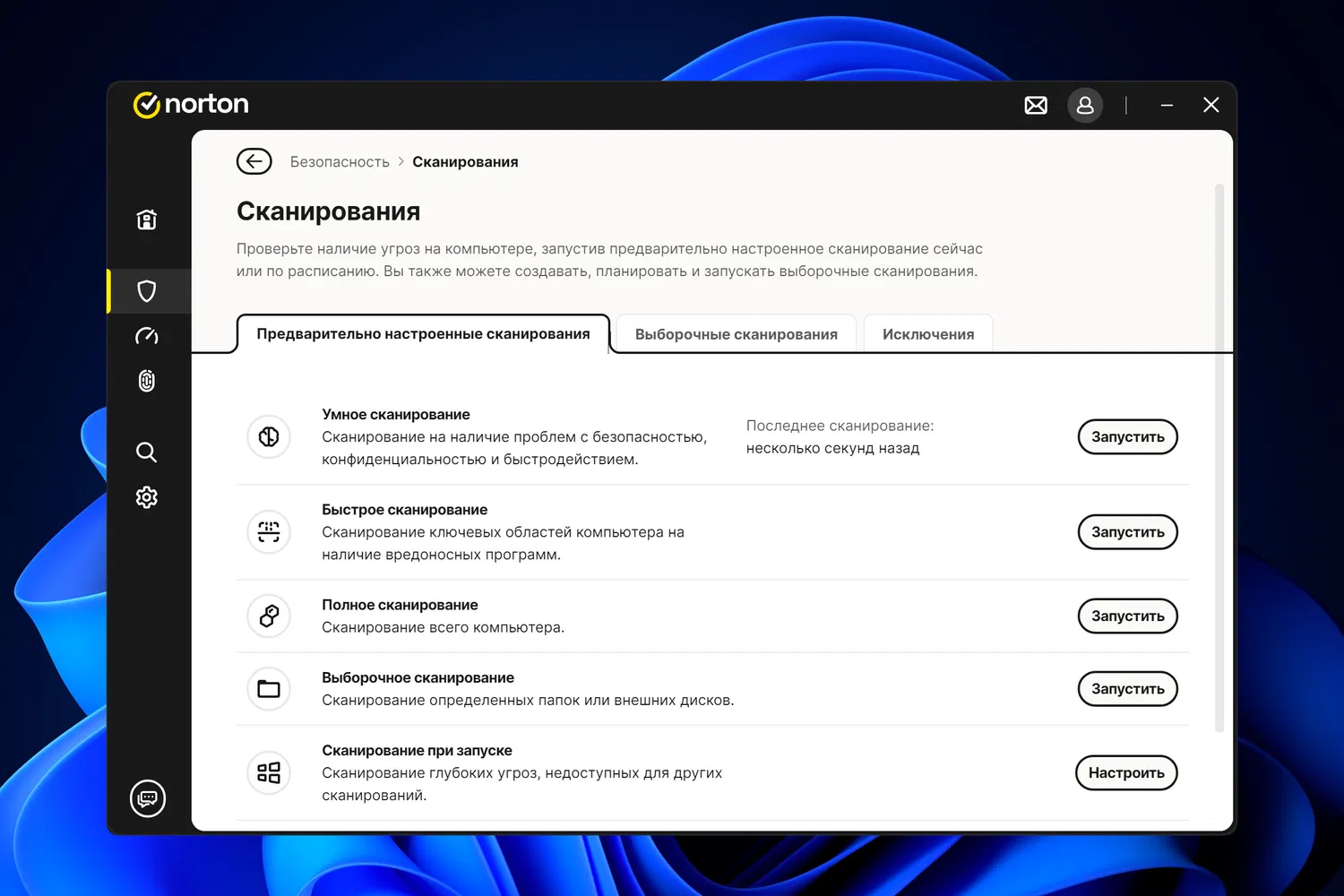Open the Privacy fingerprint sidebar icon
The height and width of the screenshot is (896, 1344).
click(x=147, y=381)
